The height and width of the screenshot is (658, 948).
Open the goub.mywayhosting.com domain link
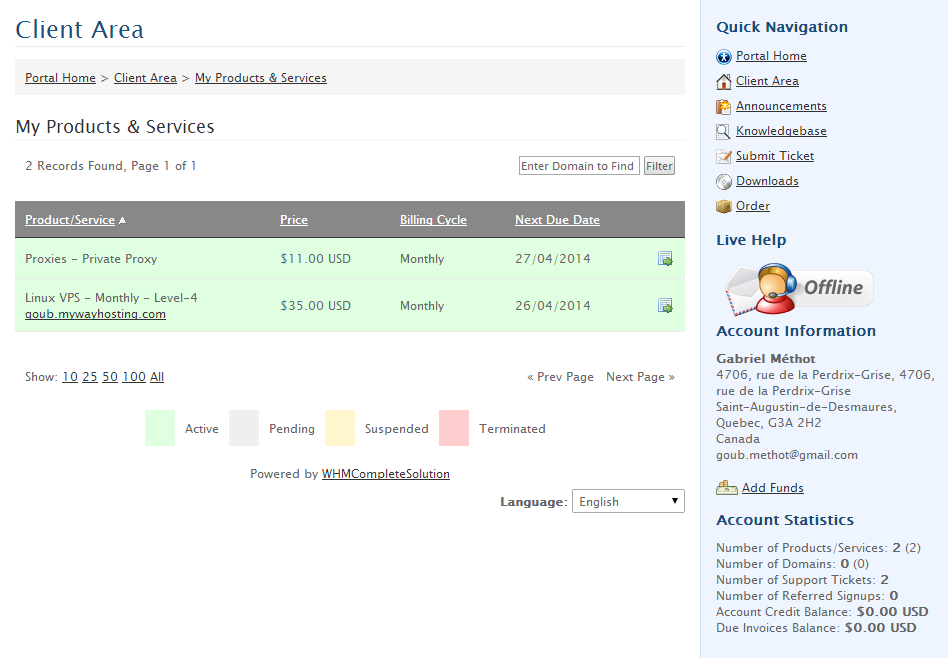pyautogui.click(x=96, y=314)
